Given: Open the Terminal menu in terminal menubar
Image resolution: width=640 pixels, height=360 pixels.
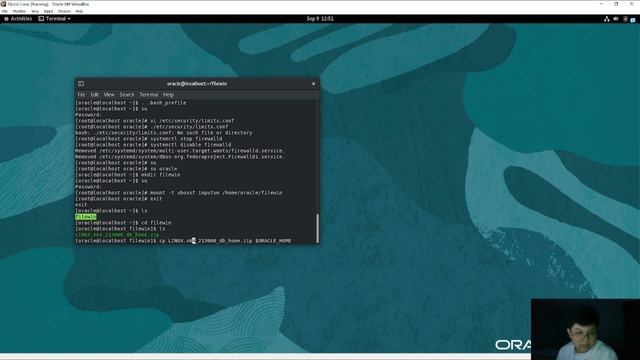Looking at the screenshot, I should [x=149, y=94].
